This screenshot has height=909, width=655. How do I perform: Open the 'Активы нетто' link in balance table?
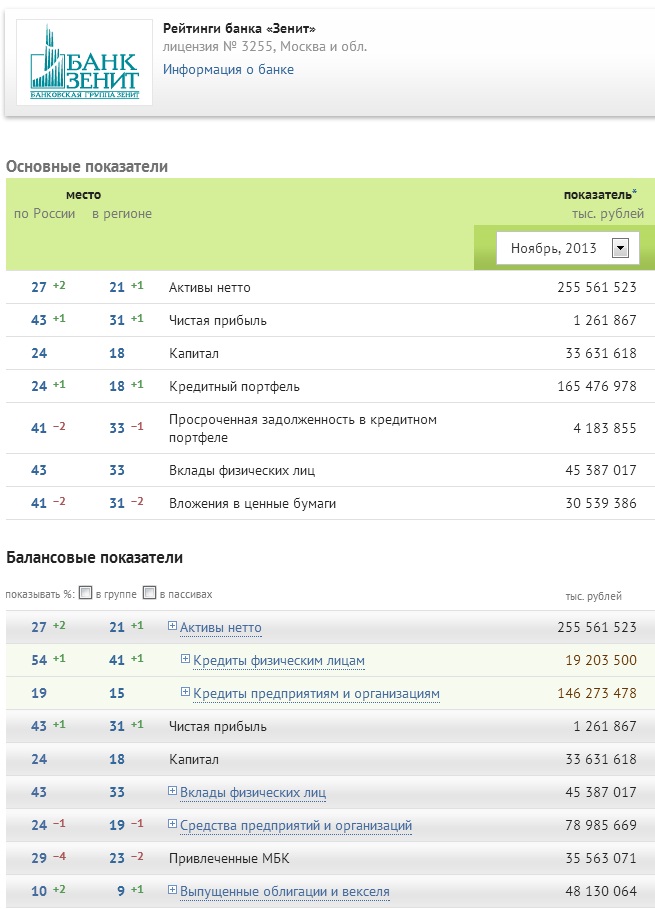(221, 628)
